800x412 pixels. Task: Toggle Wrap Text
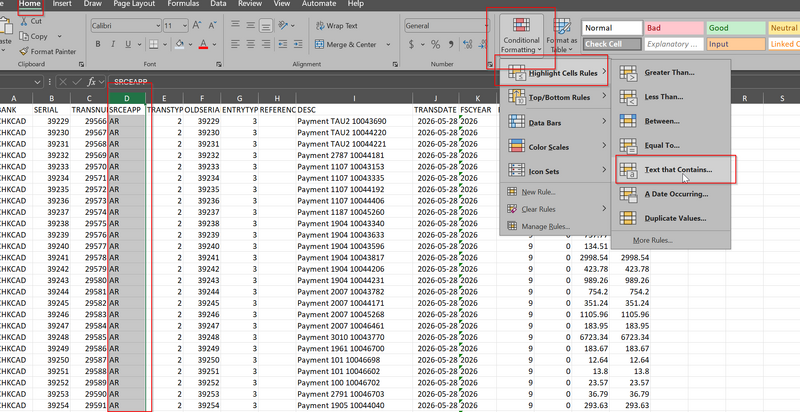click(x=337, y=25)
